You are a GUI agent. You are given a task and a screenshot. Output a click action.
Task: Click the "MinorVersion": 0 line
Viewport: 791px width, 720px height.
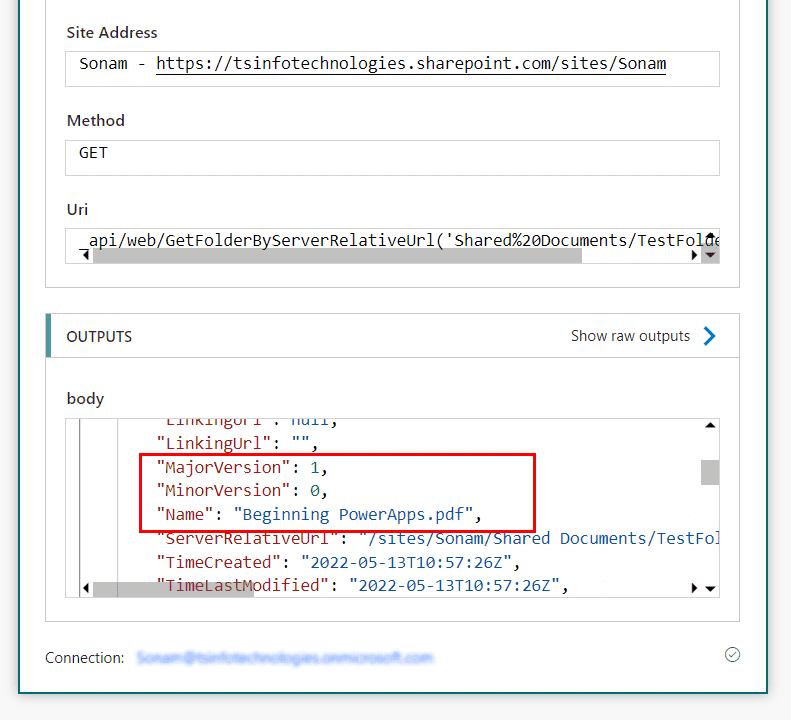point(242,491)
